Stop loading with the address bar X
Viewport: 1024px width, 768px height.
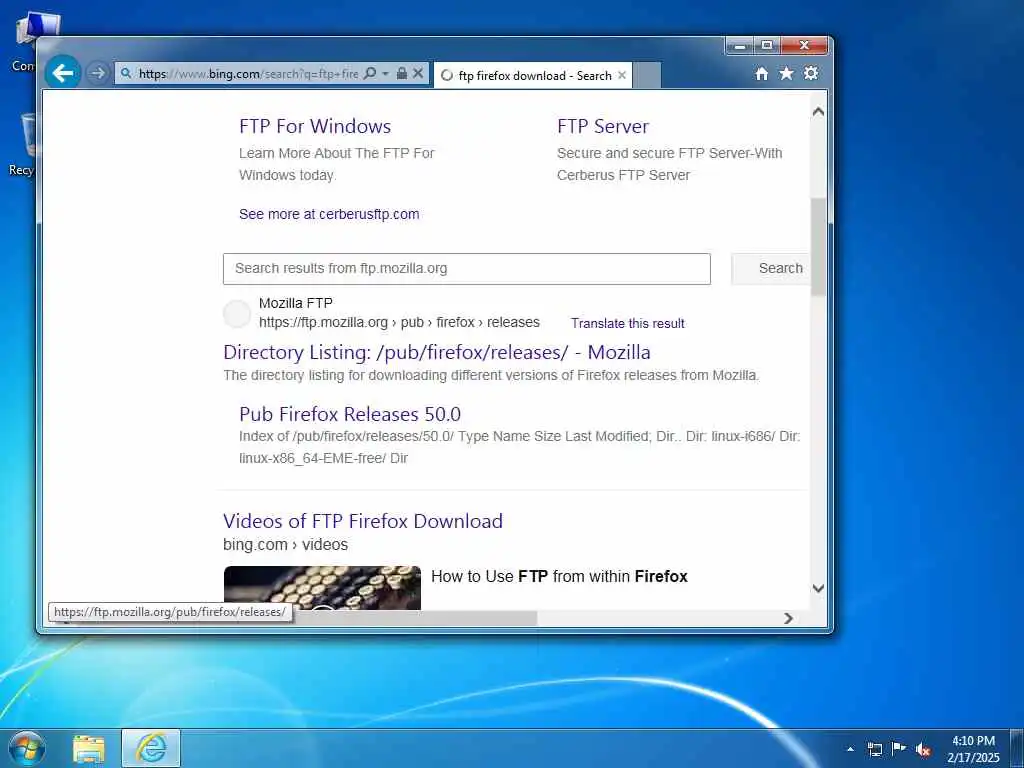click(x=418, y=73)
